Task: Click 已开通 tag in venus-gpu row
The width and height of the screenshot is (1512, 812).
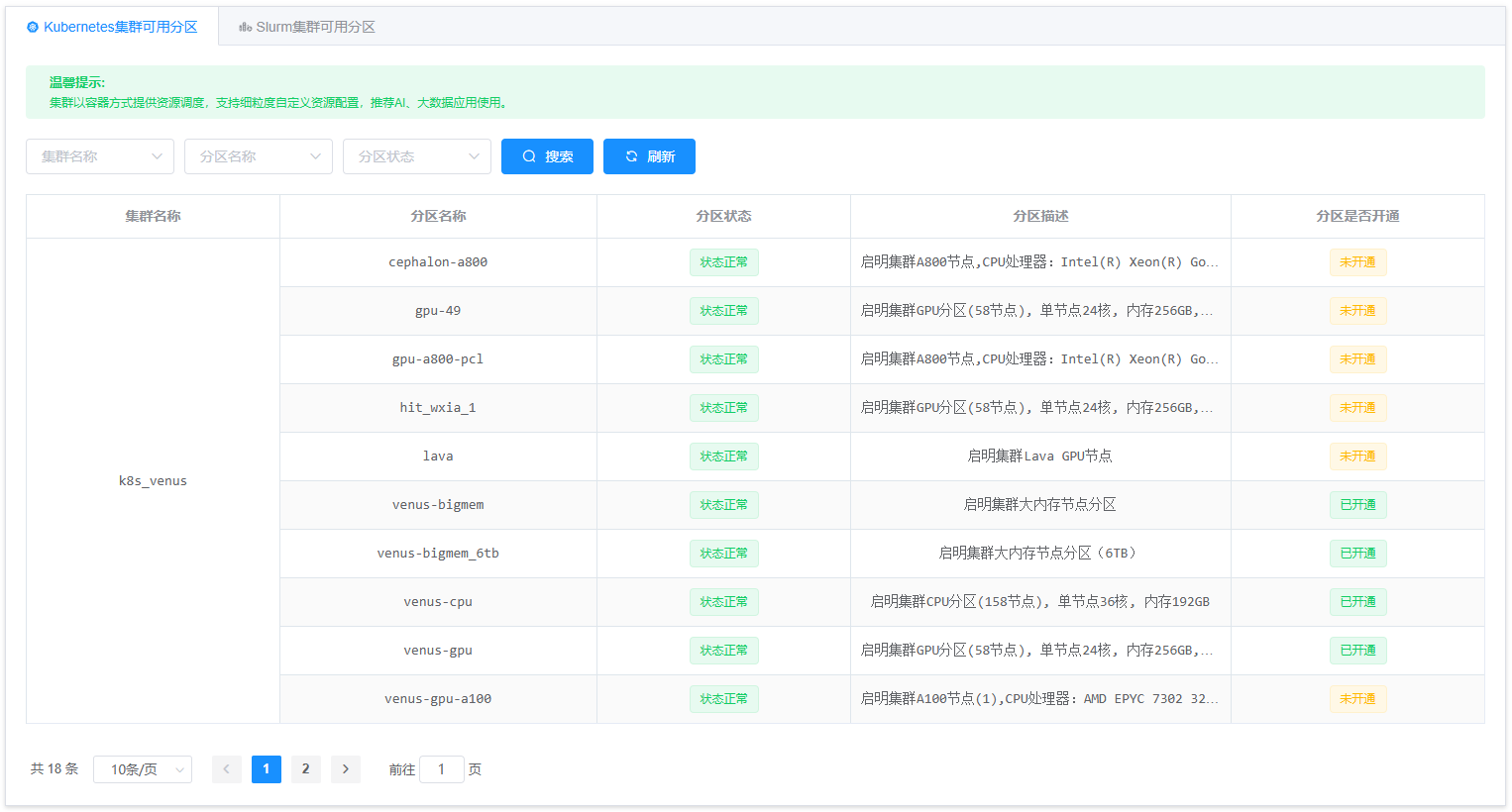Action: (x=1357, y=651)
